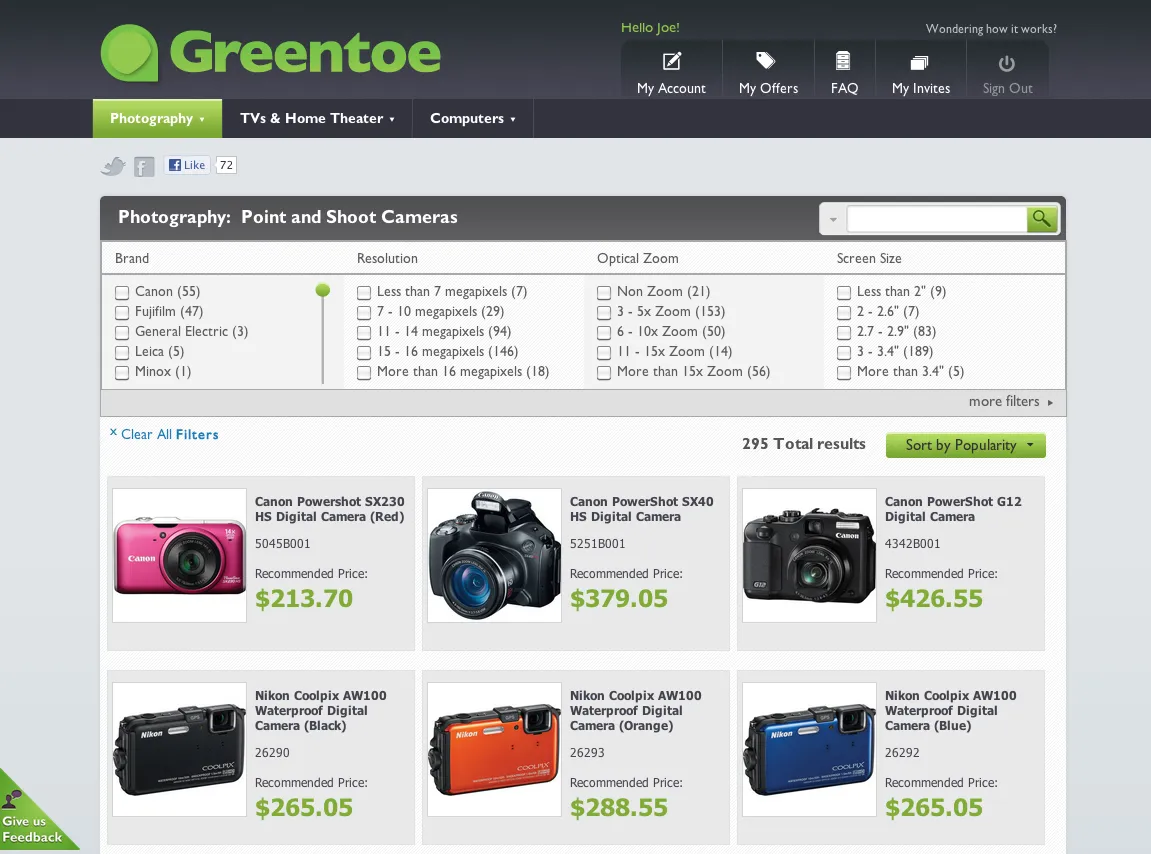This screenshot has width=1151, height=854.
Task: Open the search box category dropdown arrow
Action: pyautogui.click(x=833, y=219)
